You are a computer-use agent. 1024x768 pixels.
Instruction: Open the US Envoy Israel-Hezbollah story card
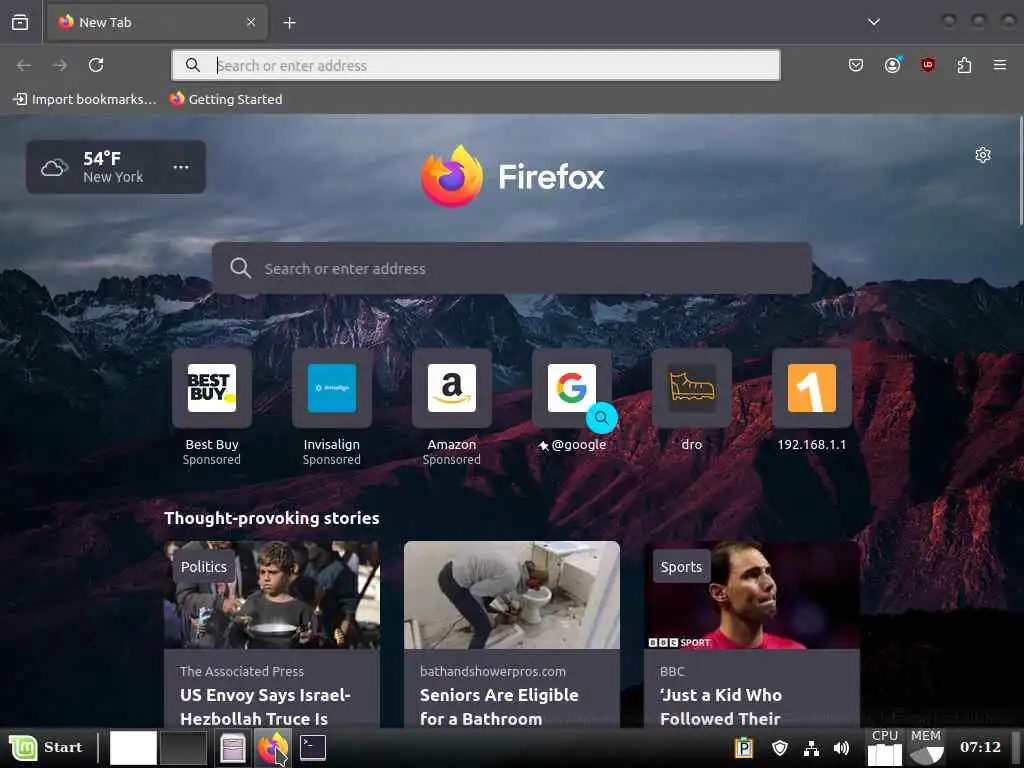(x=272, y=634)
